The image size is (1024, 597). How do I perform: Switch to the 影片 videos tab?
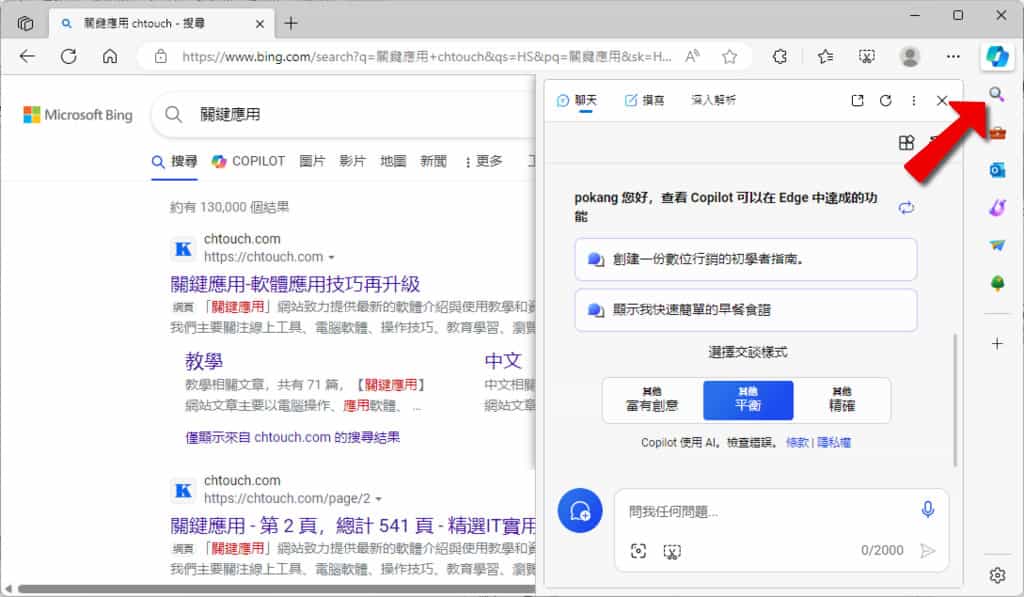[x=353, y=161]
